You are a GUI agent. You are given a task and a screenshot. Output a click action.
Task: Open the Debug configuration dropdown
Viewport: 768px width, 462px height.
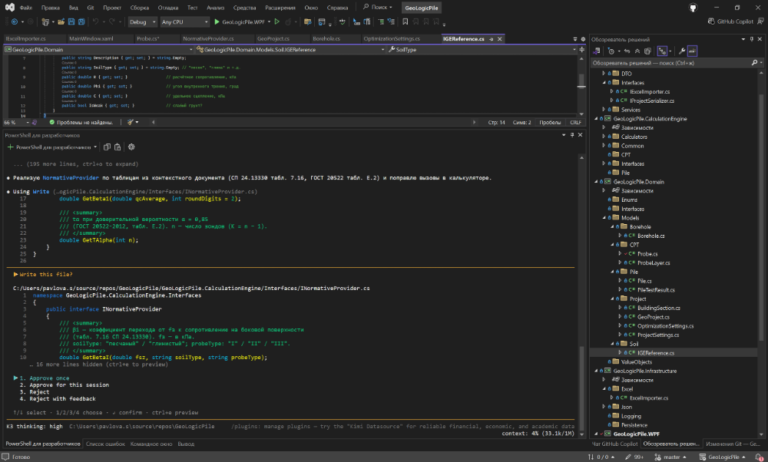(x=142, y=22)
